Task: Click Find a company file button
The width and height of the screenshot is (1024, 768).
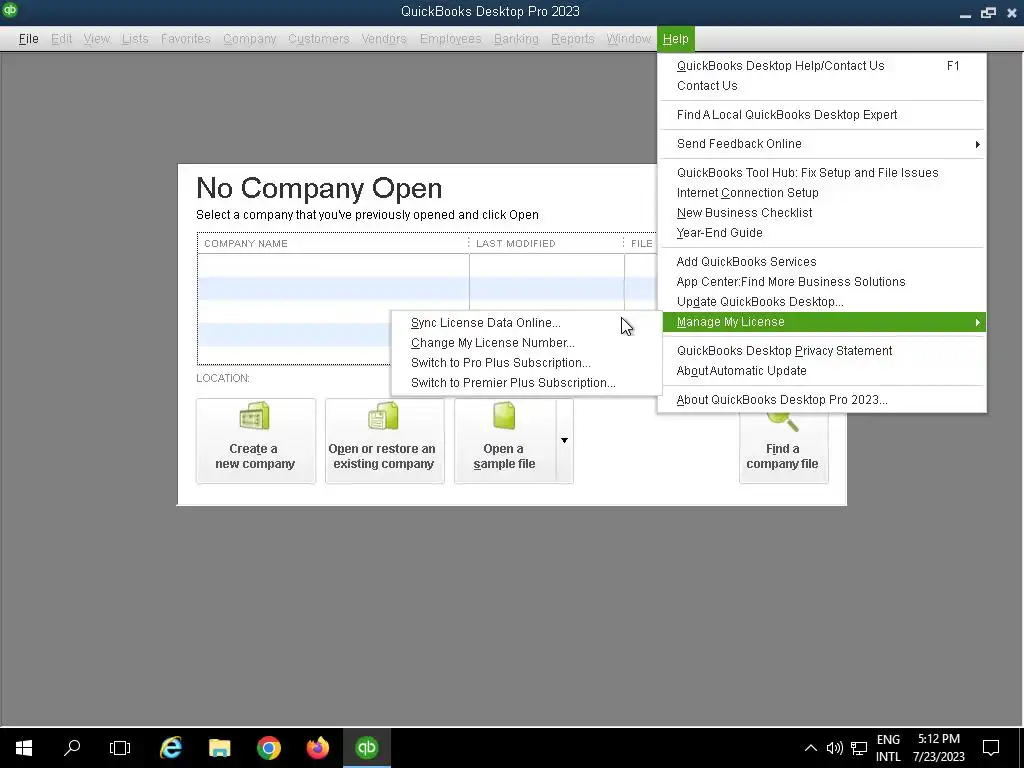Action: 783,448
